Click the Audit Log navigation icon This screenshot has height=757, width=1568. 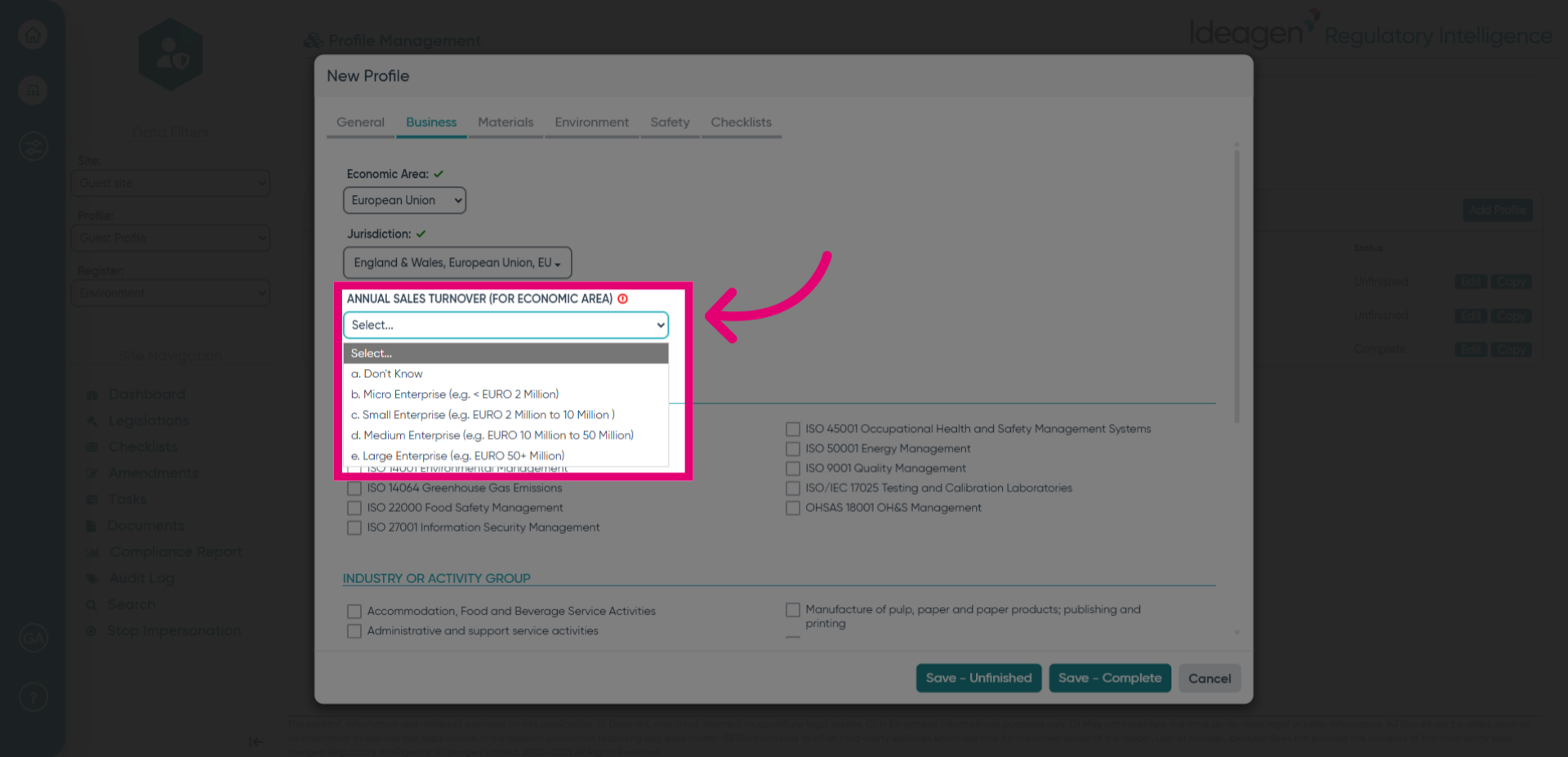tap(92, 578)
